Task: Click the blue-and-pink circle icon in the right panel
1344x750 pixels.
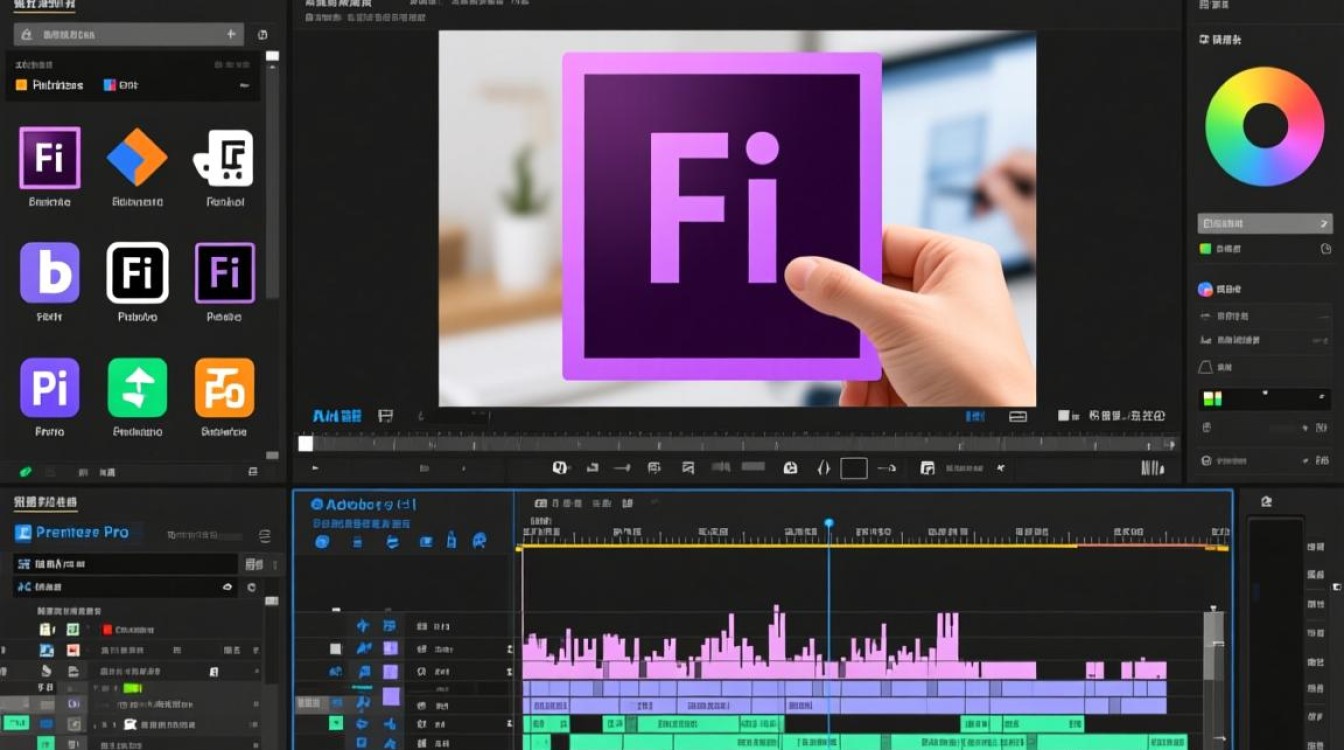Action: click(x=1205, y=289)
